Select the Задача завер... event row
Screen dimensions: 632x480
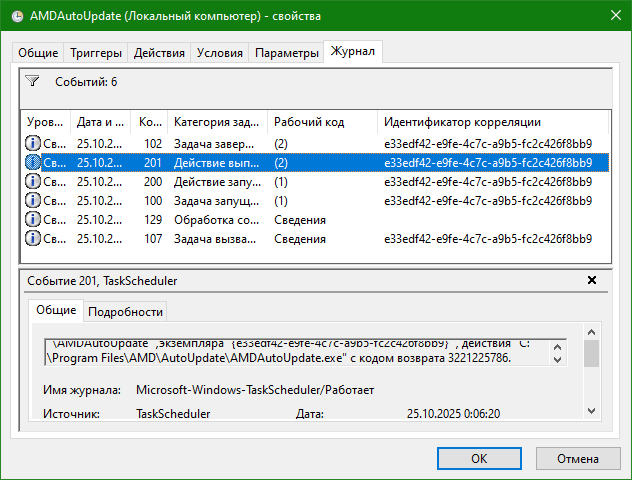(315, 143)
